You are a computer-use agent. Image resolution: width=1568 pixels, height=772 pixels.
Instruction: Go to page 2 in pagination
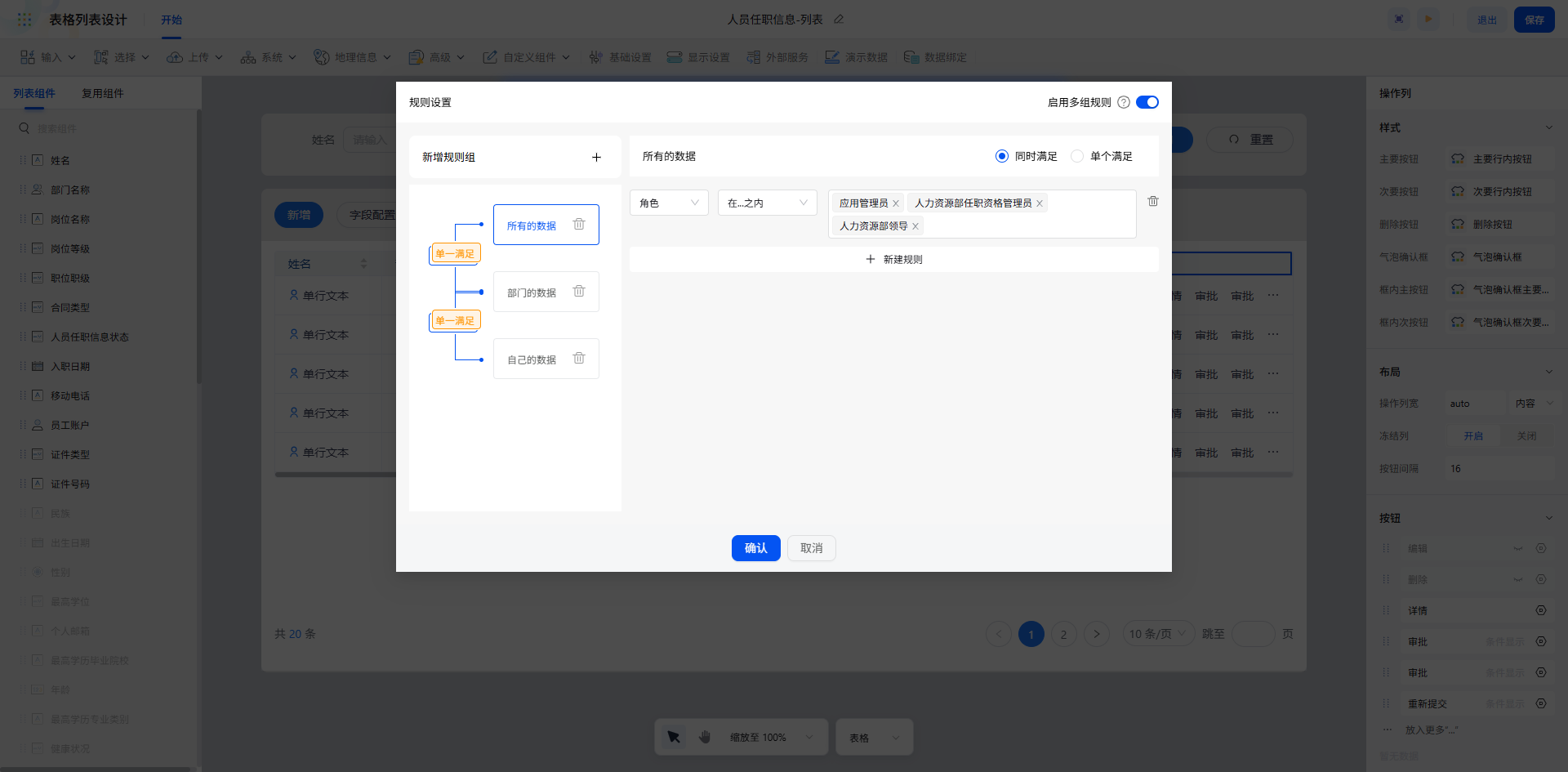click(x=1063, y=634)
